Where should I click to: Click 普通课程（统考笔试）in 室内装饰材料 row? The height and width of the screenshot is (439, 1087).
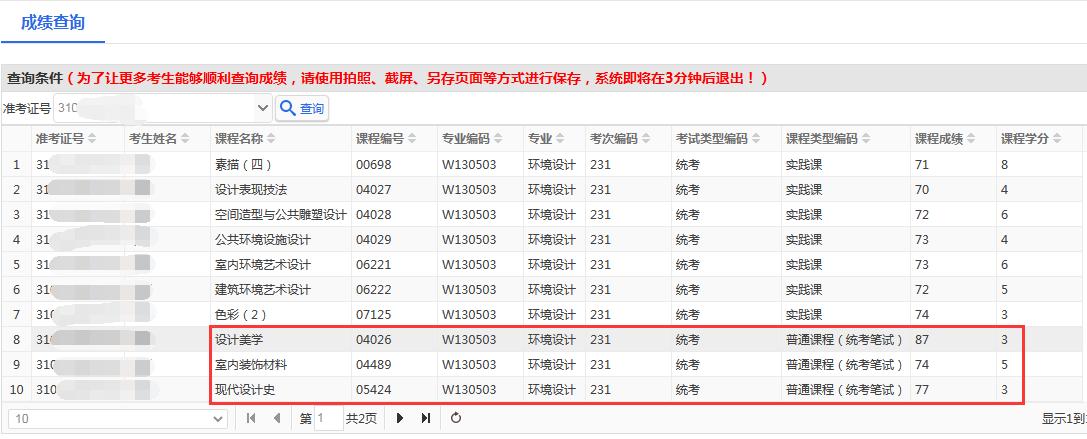844,365
